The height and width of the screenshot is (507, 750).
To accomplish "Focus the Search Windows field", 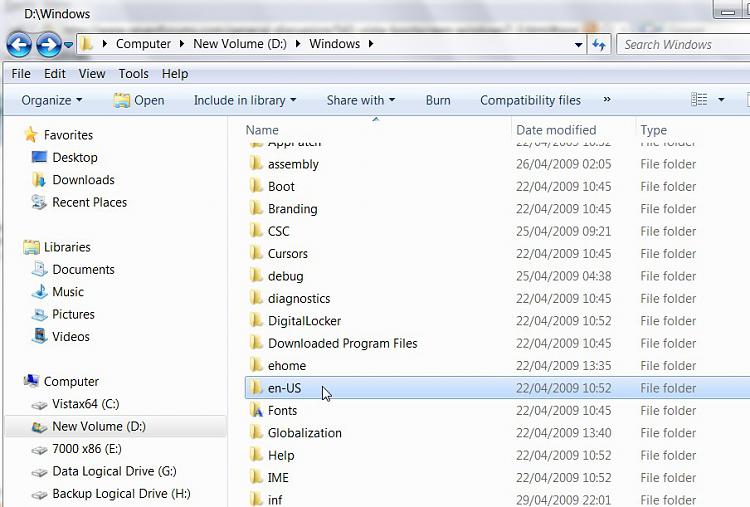I will [683, 44].
